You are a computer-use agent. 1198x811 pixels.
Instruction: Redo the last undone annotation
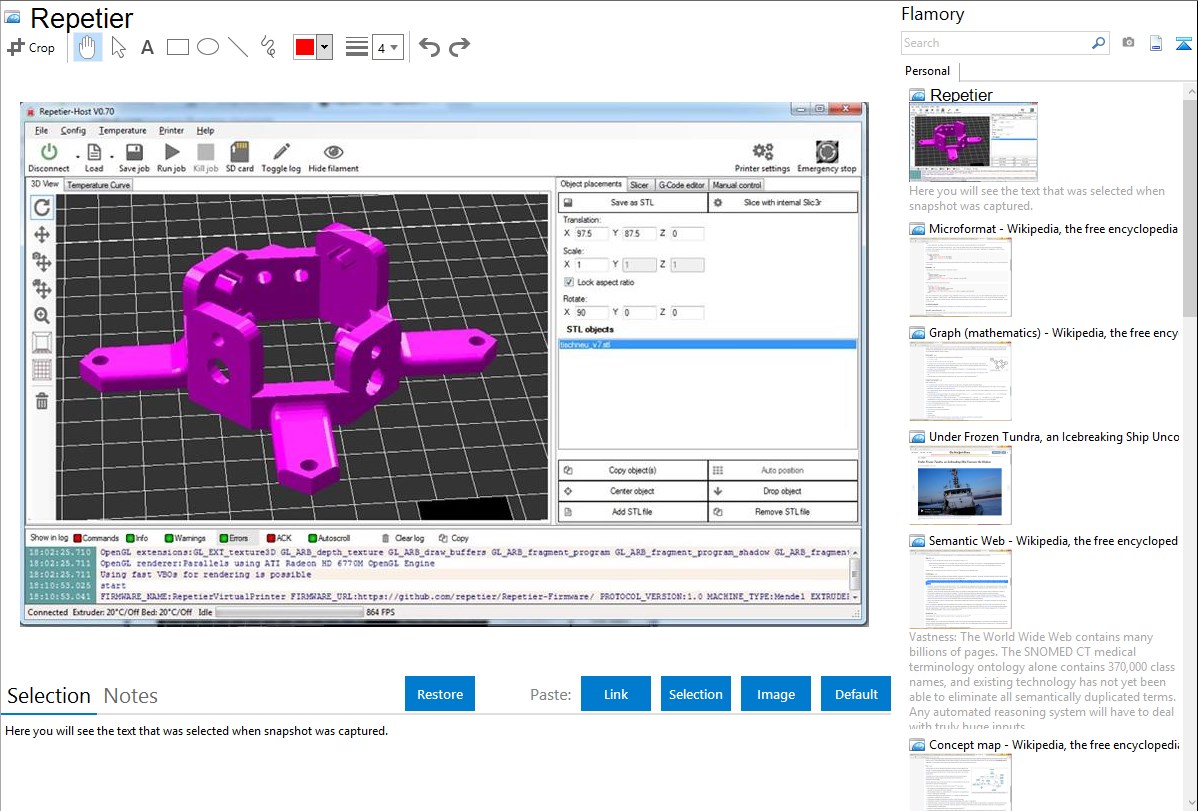[x=459, y=47]
